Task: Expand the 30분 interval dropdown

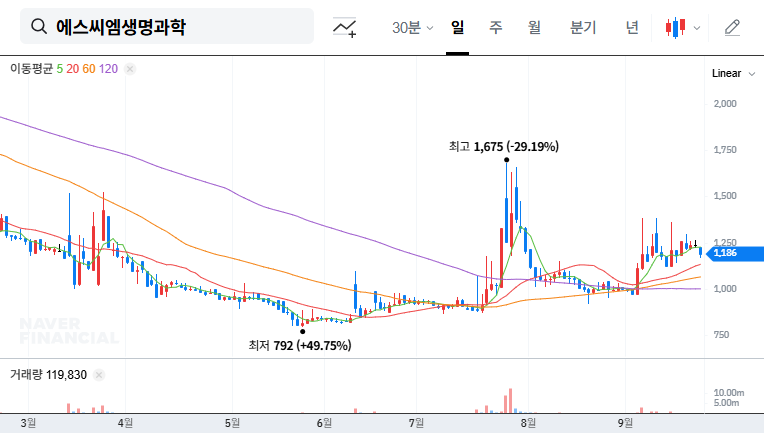Action: point(412,27)
